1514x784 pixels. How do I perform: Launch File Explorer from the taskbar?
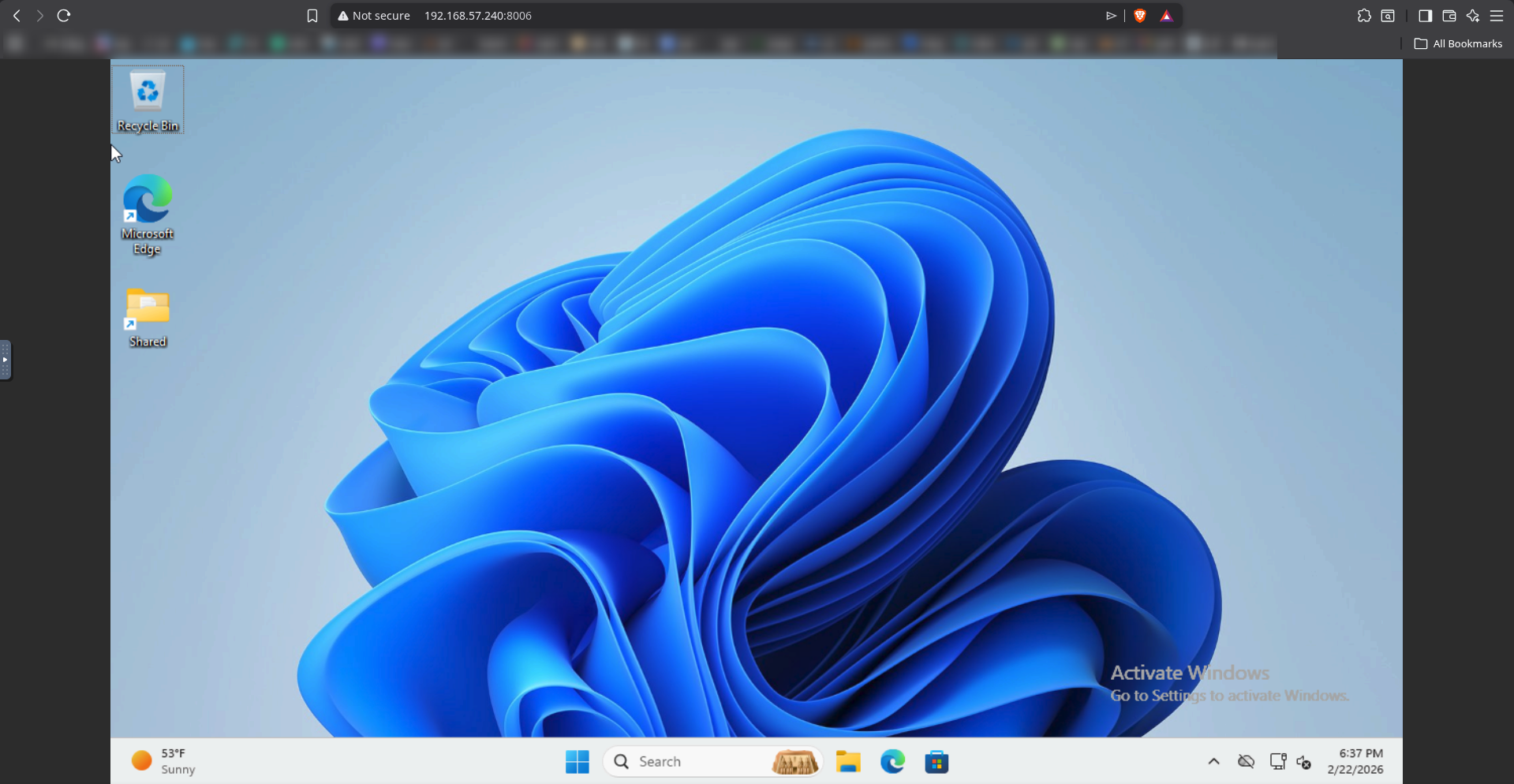848,762
